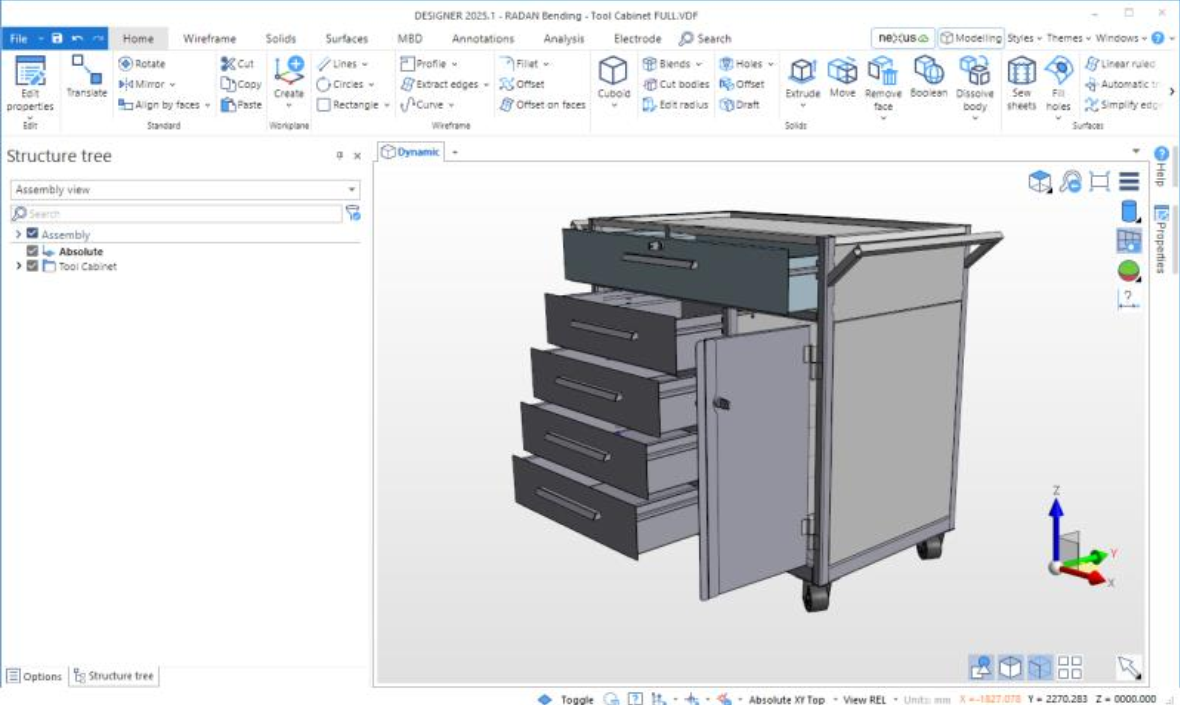Click the Modelling environment button
The image size is (1180, 705).
[970, 38]
